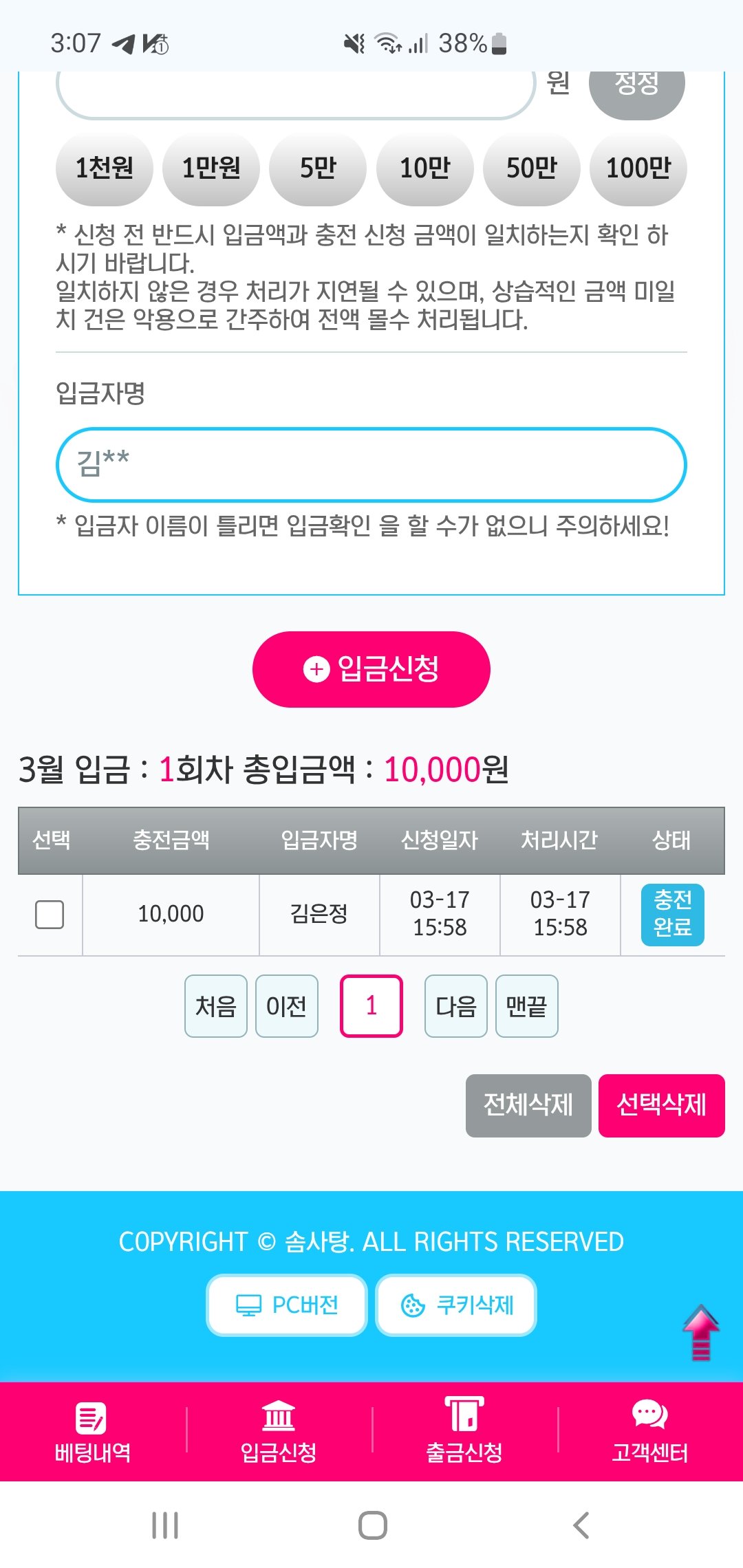Go to 다음 next page
The width and height of the screenshot is (743, 1568).
(x=455, y=1006)
